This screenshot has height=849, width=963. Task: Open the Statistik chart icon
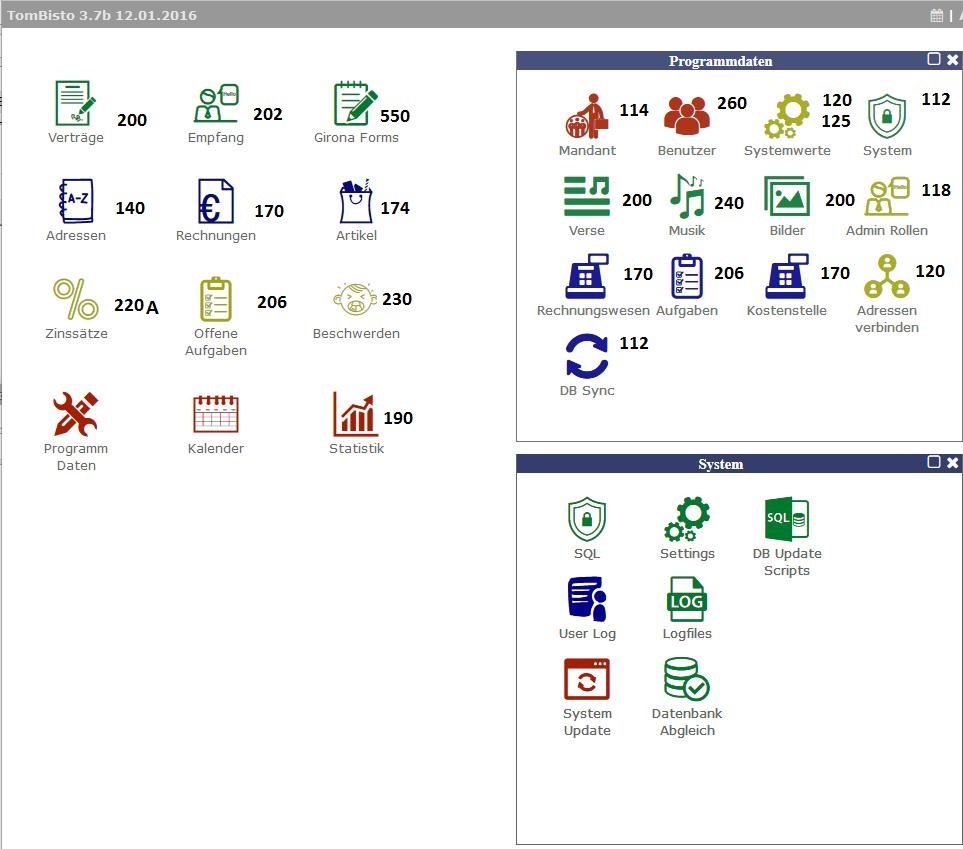pyautogui.click(x=356, y=414)
